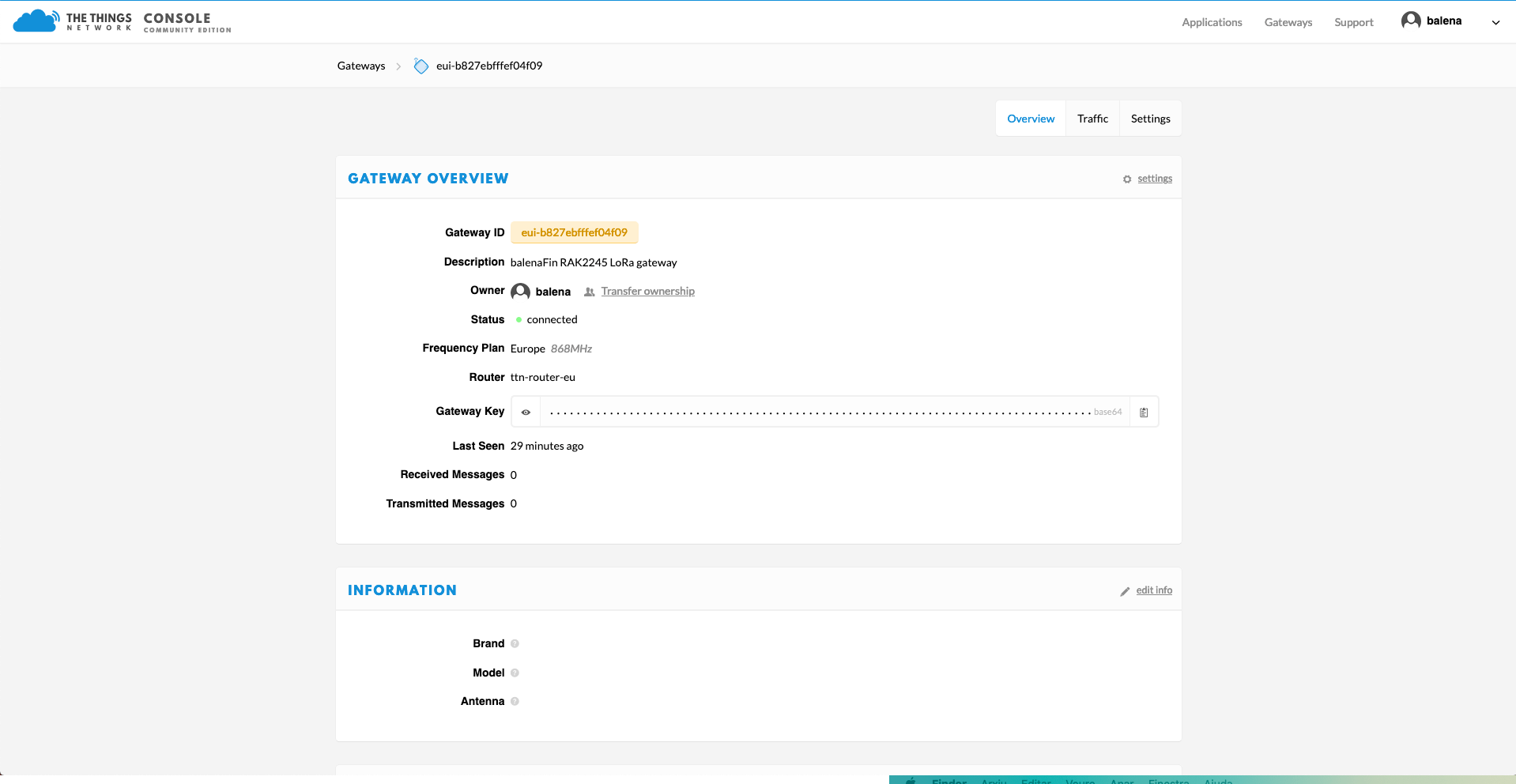
Task: Open the Finestra menu in macOS menu bar
Action: pos(1169,781)
